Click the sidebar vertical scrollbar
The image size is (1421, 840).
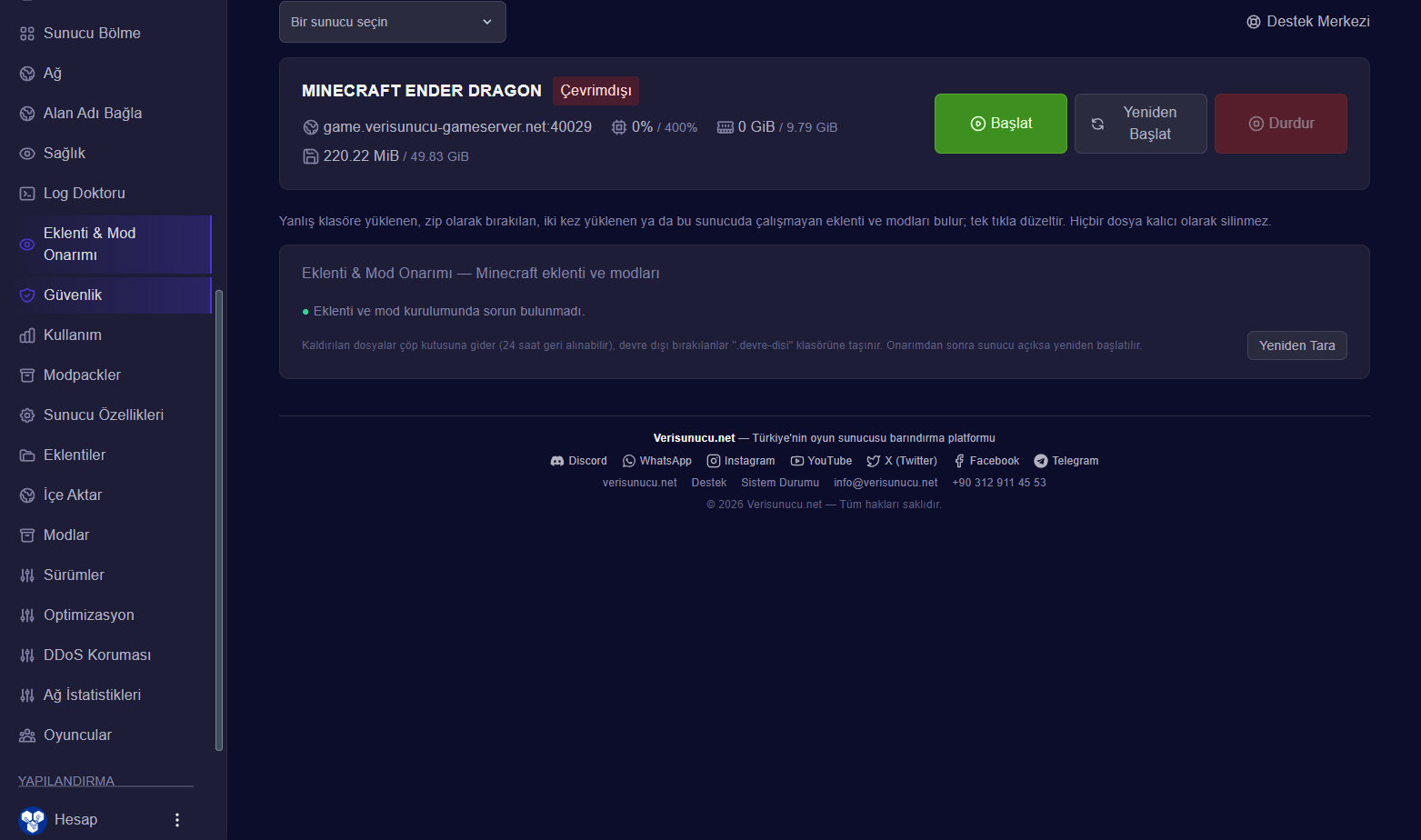pos(218,521)
